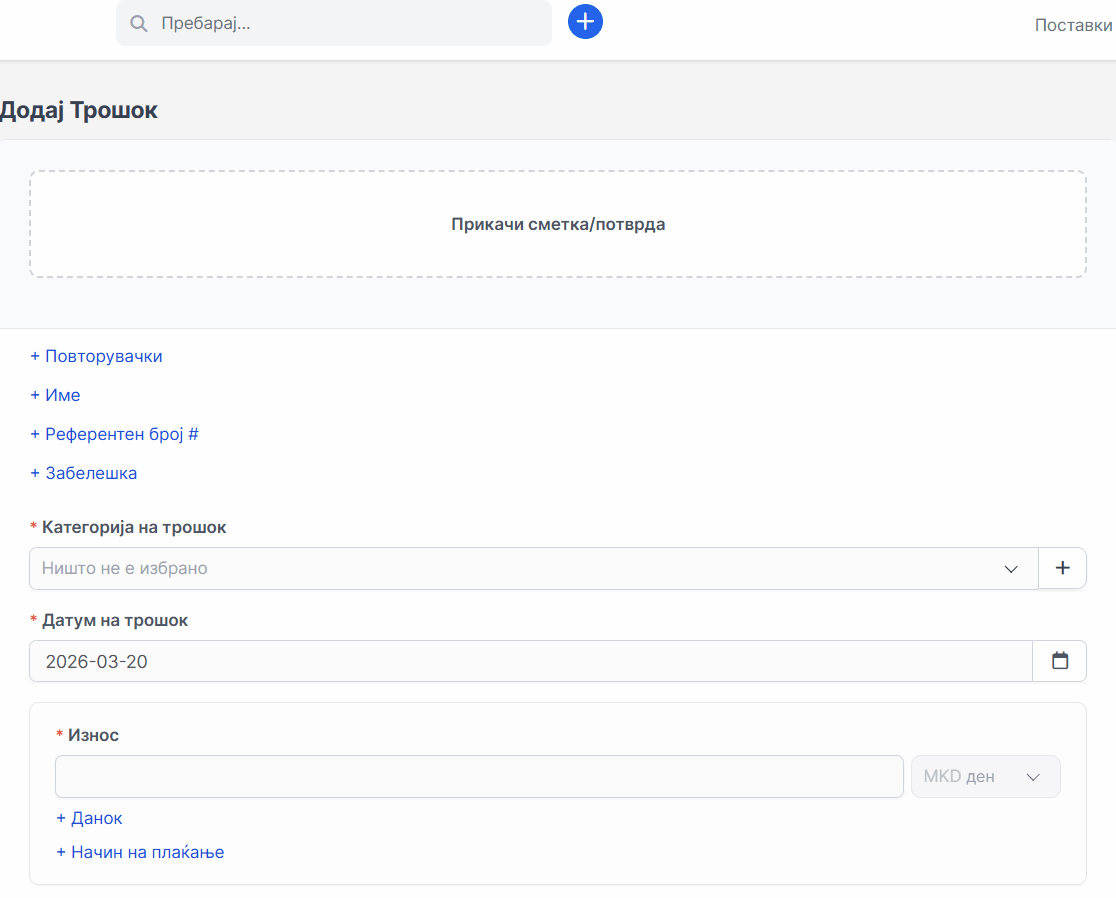Click the Прикачи сметка/потврда upload area
The height and width of the screenshot is (898, 1116).
pyautogui.click(x=558, y=224)
